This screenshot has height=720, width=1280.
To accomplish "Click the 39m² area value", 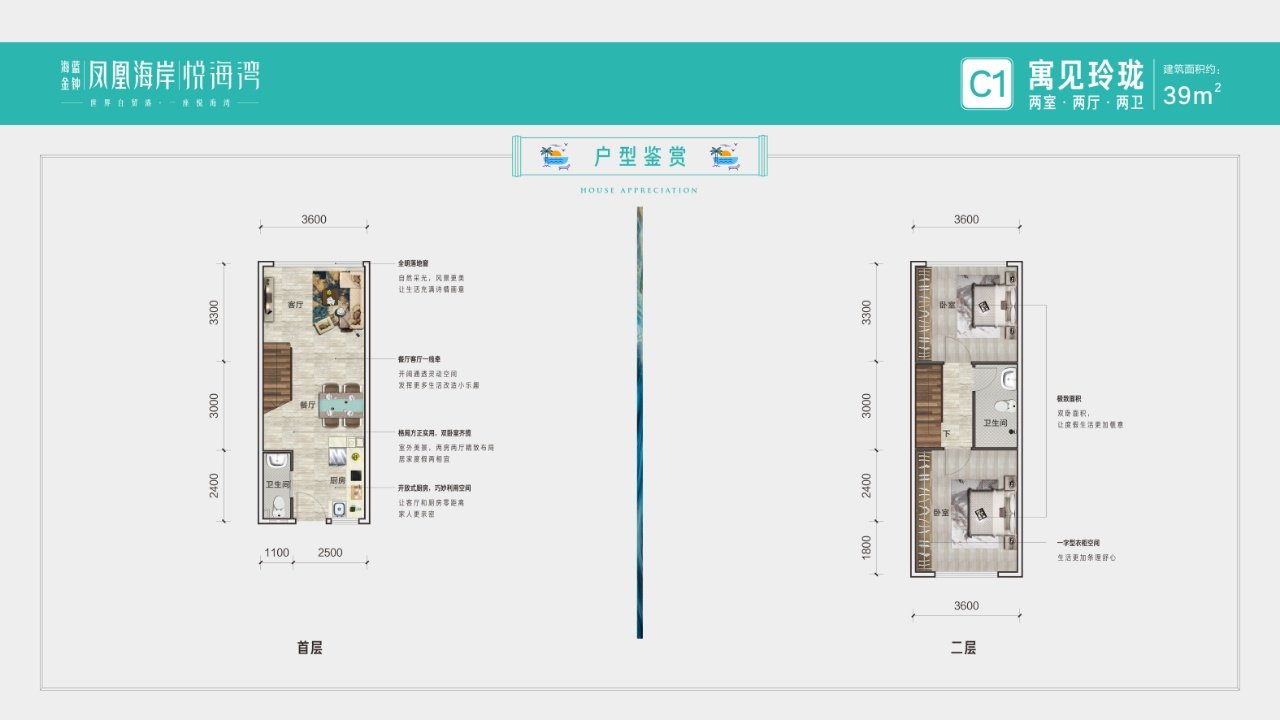I will click(1194, 95).
